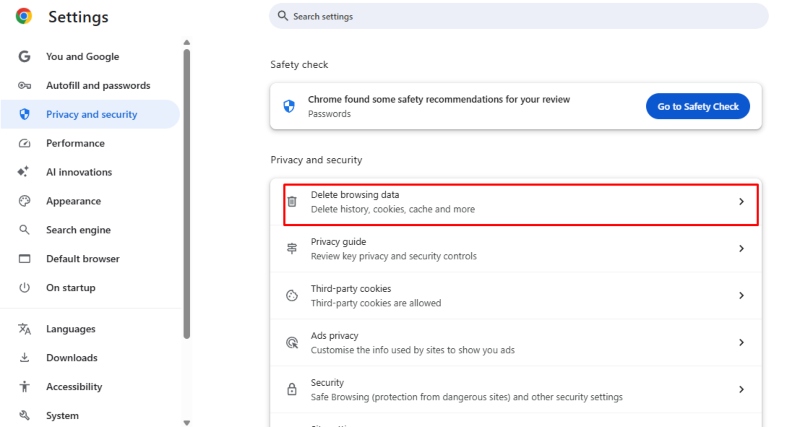Click the window icon for Default browser
This screenshot has width=800, height=427.
tap(24, 259)
